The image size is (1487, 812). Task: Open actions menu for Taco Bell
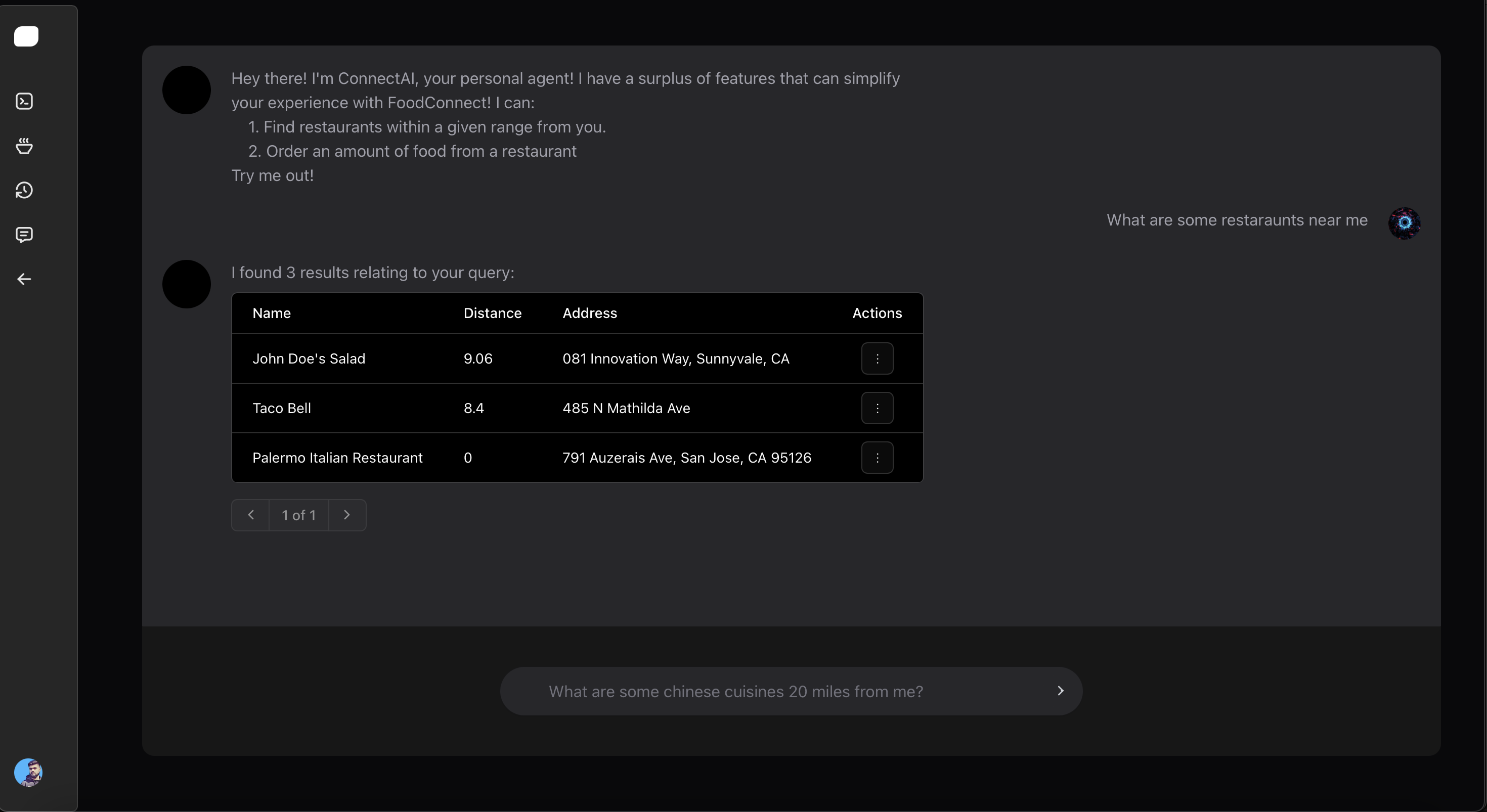click(x=877, y=408)
